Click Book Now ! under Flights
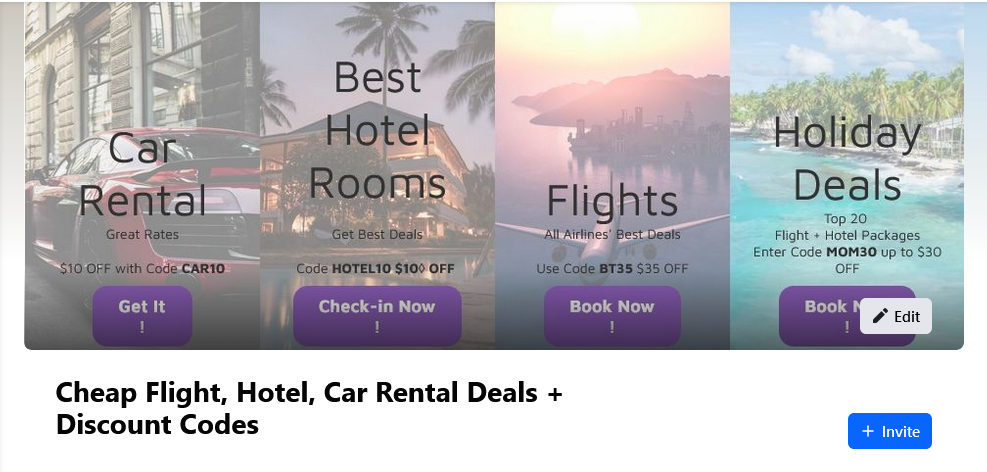987x472 pixels. point(612,316)
